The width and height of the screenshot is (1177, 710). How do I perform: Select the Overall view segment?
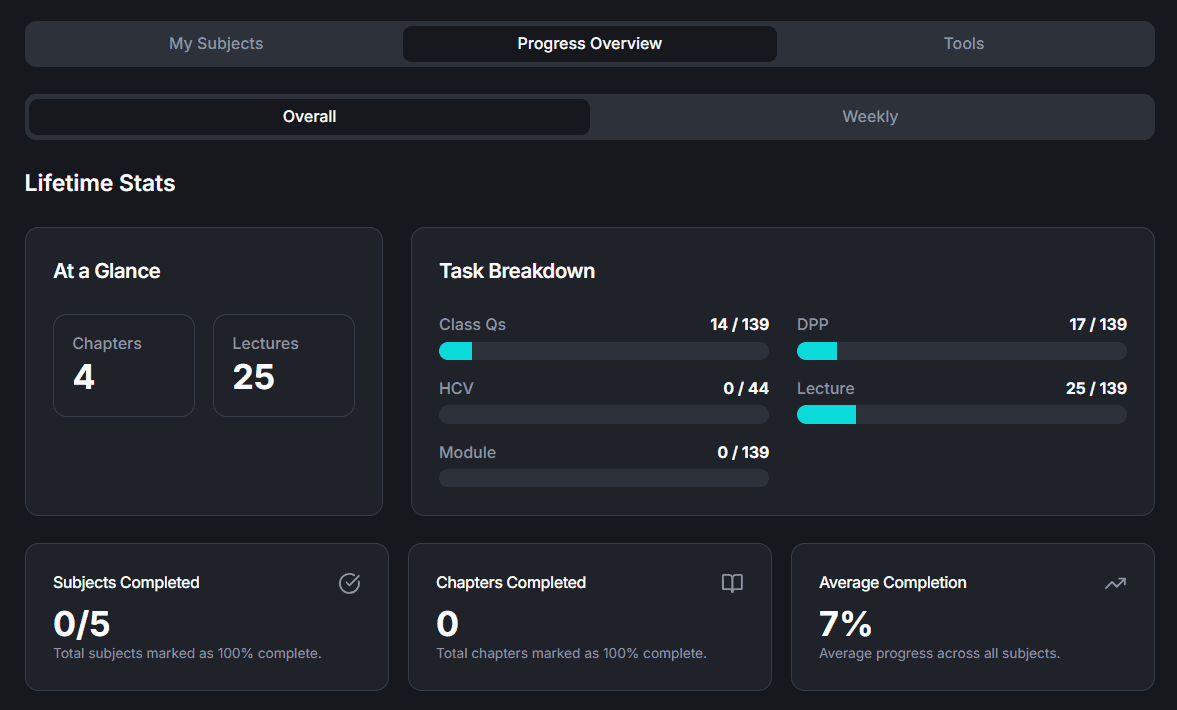[308, 117]
